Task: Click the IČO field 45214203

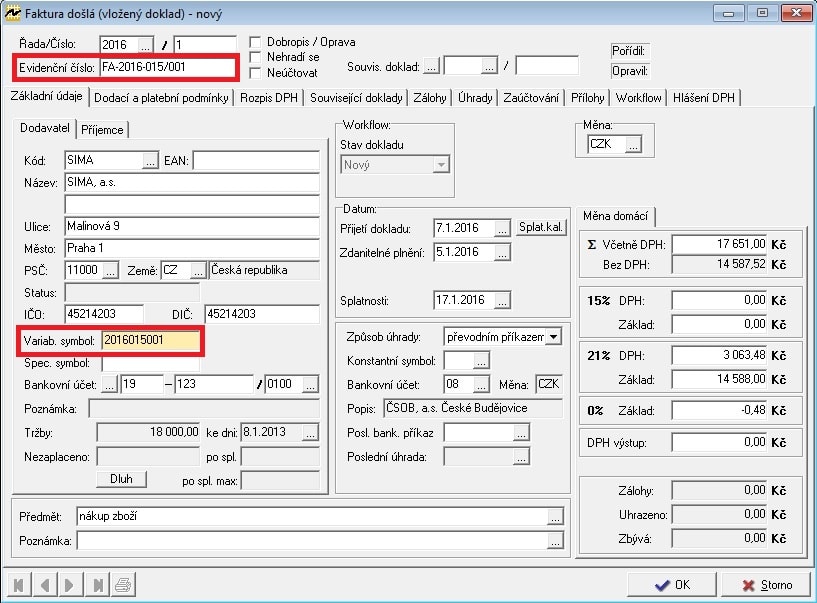Action: pos(104,314)
